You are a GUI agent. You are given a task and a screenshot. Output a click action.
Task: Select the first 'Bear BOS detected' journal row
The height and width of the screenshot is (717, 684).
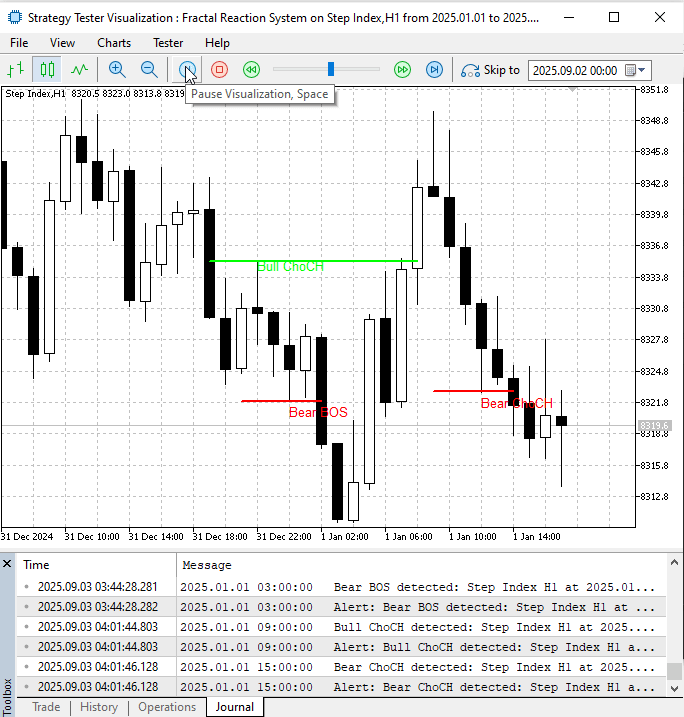pyautogui.click(x=341, y=587)
